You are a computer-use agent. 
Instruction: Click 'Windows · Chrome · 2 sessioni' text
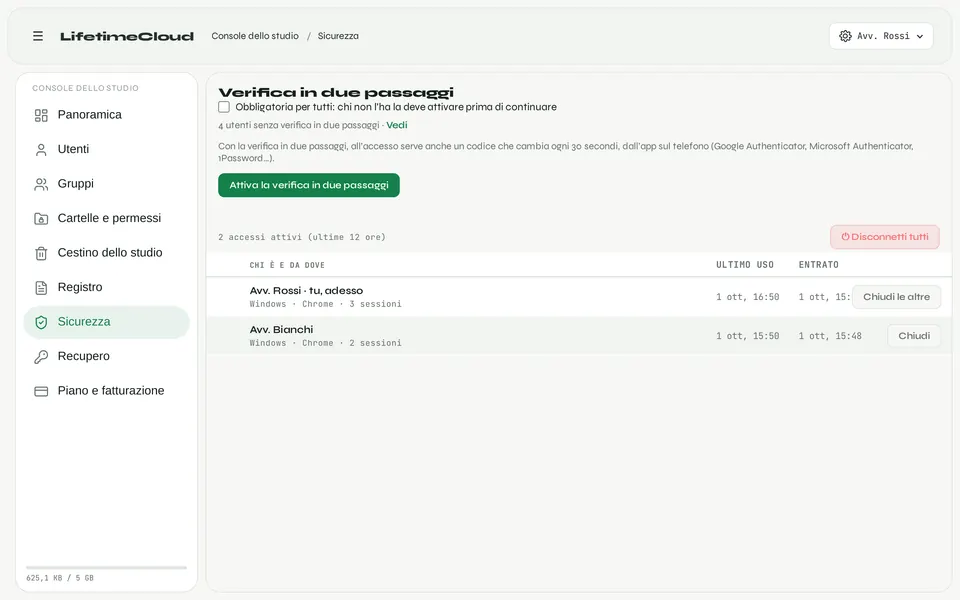pyautogui.click(x=325, y=343)
